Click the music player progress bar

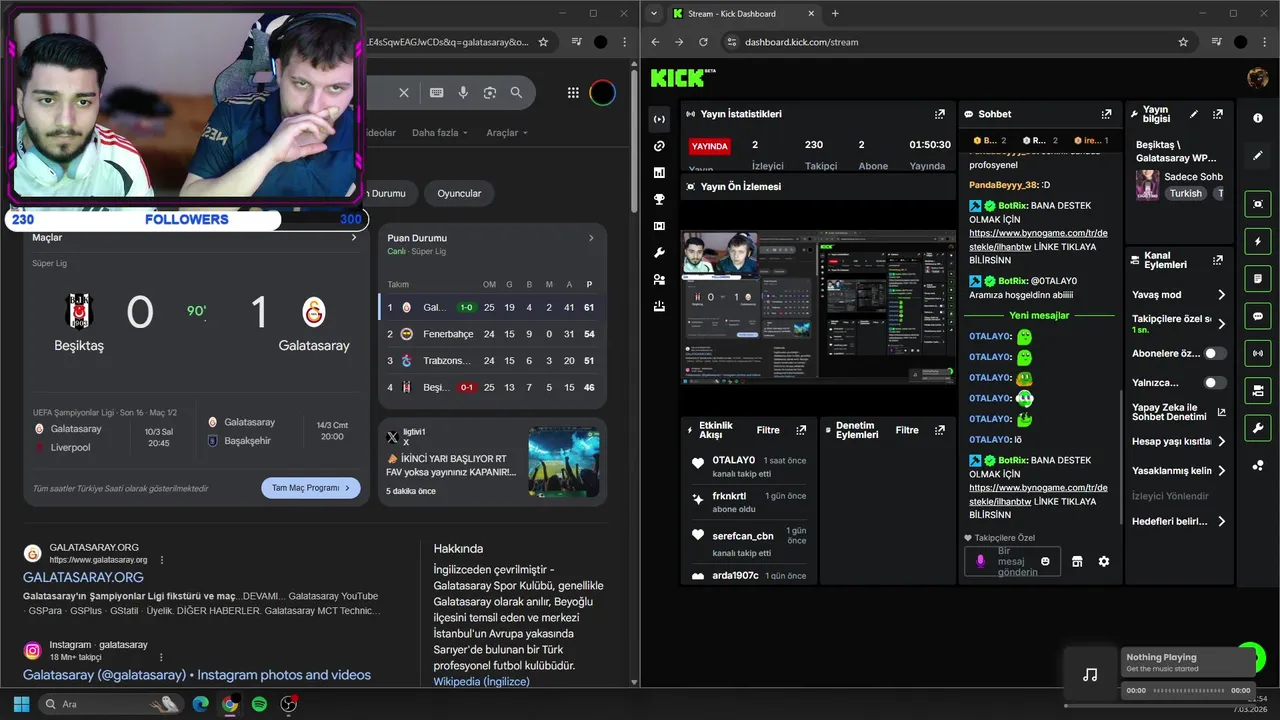pyautogui.click(x=1188, y=691)
